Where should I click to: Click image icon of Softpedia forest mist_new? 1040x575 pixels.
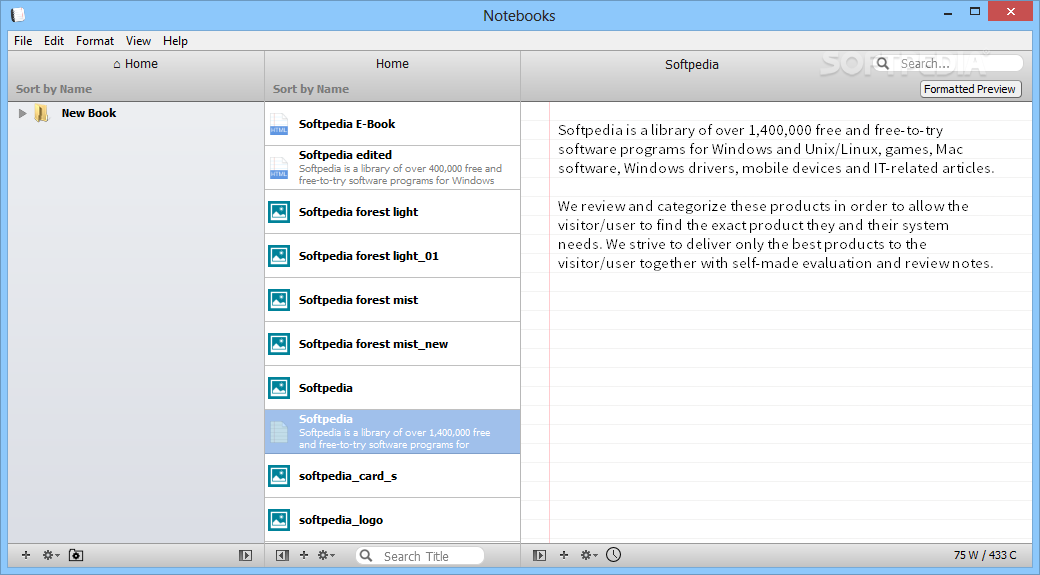279,344
